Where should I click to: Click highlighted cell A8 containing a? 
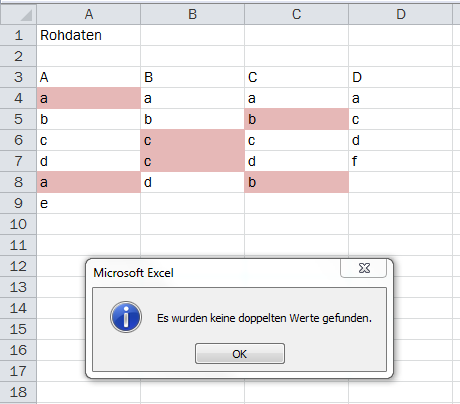[x=89, y=182]
